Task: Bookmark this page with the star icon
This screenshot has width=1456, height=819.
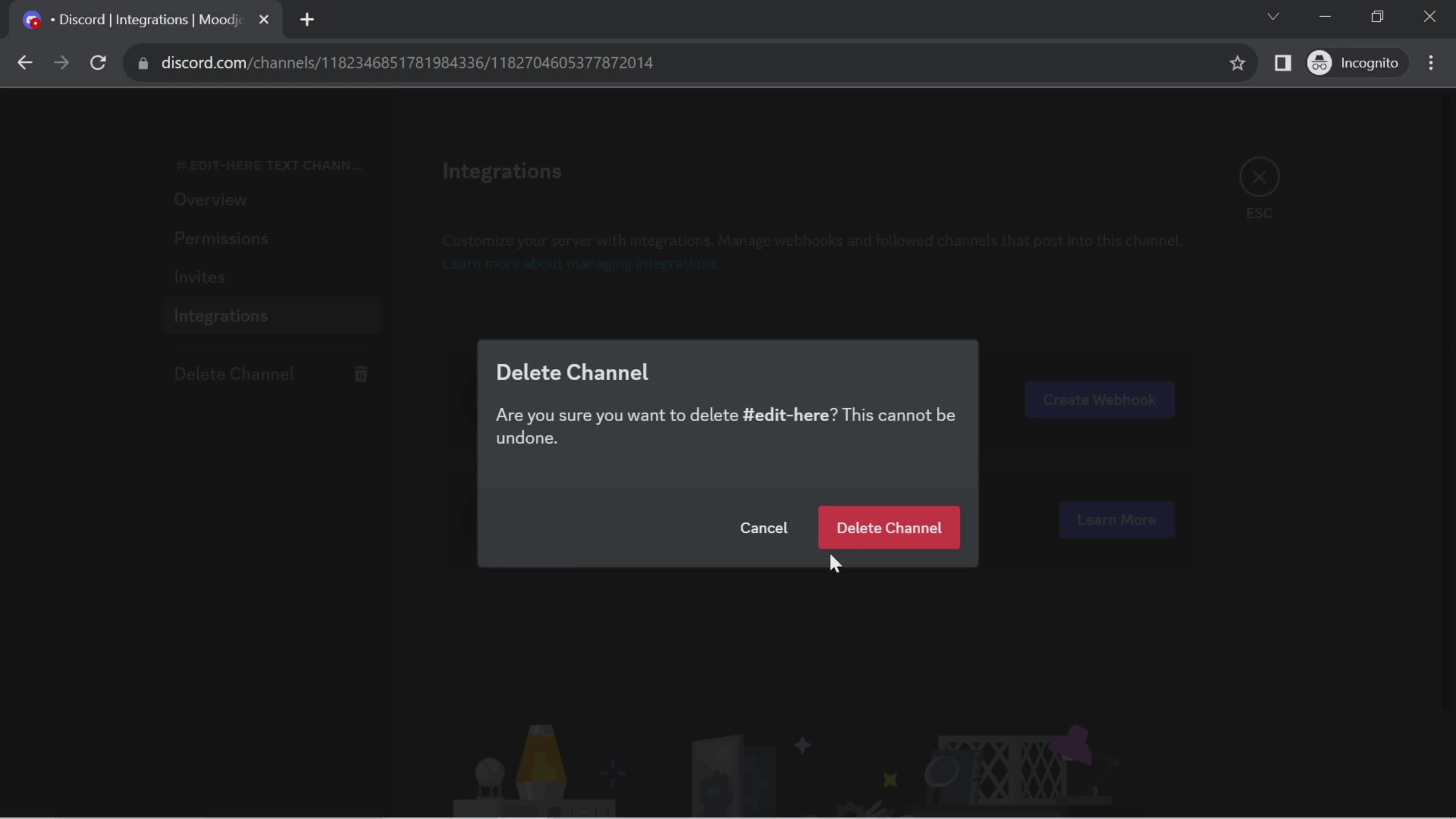Action: [1237, 63]
